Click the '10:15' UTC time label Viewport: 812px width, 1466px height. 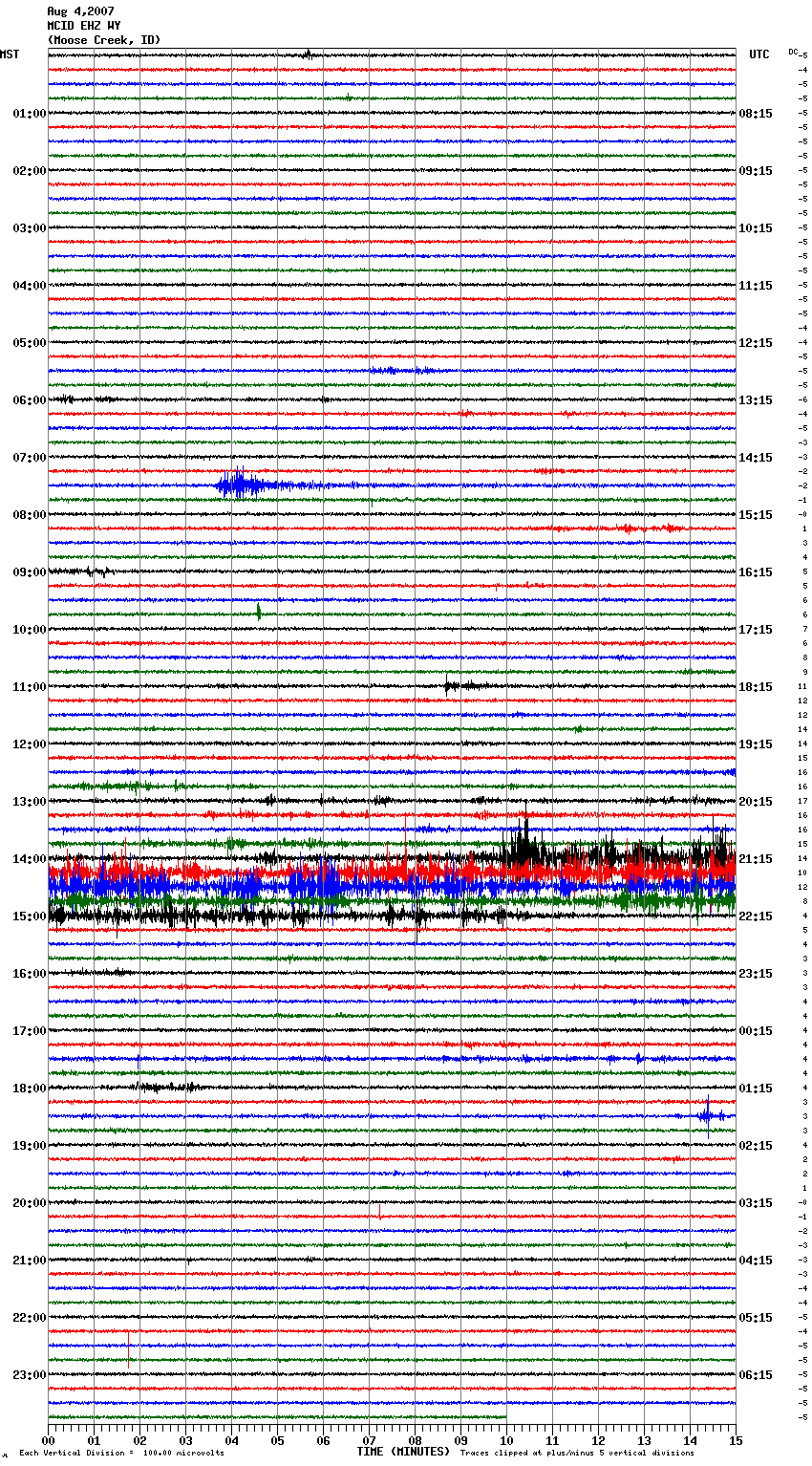pos(756,228)
